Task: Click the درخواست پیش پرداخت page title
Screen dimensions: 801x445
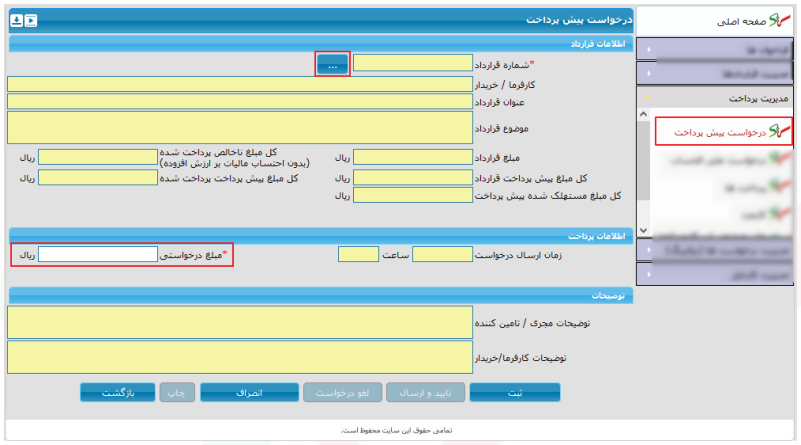Action: click(x=579, y=20)
